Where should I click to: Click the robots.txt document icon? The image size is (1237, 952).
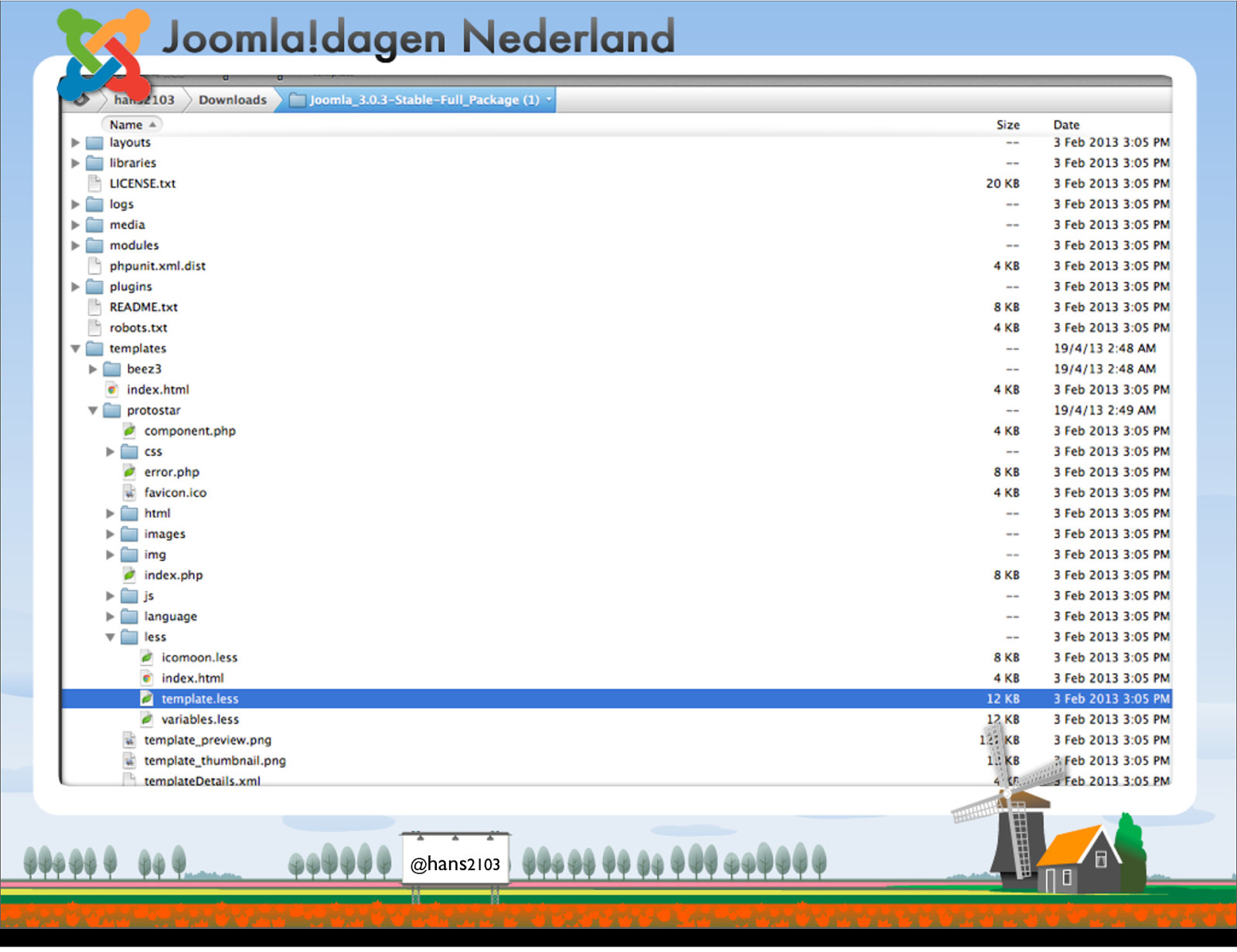tap(94, 328)
